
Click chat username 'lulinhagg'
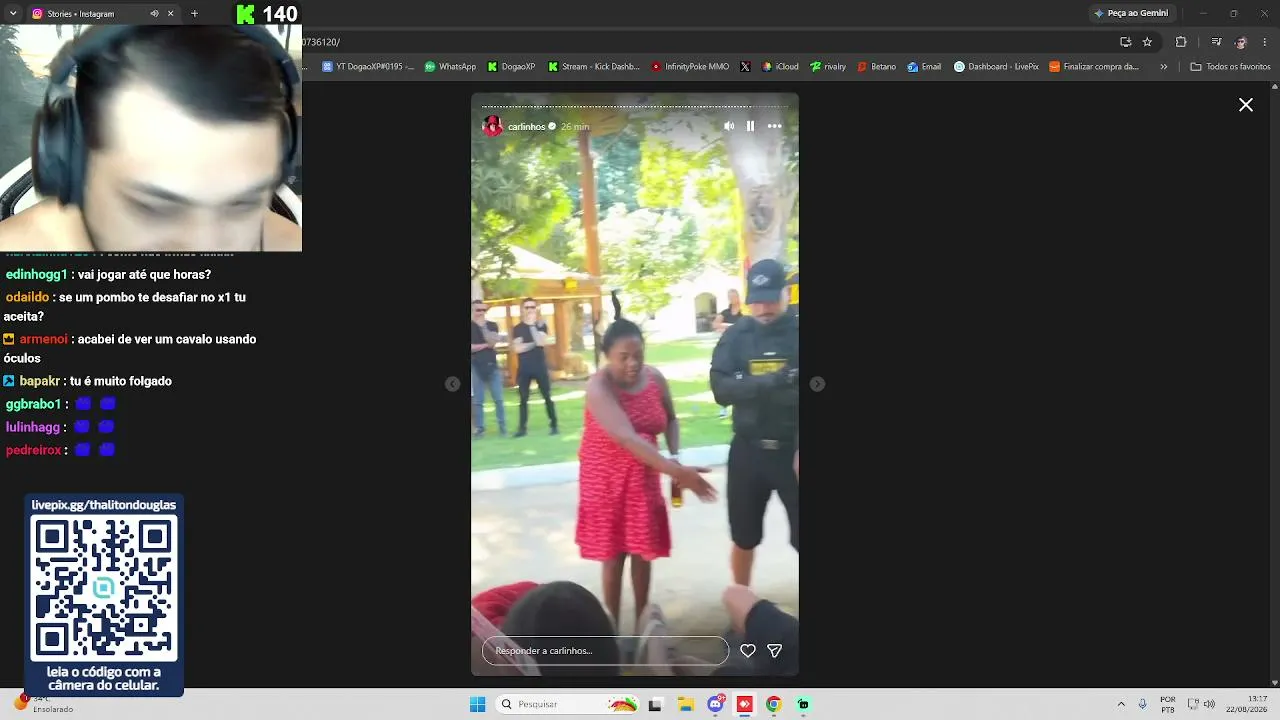[35, 428]
